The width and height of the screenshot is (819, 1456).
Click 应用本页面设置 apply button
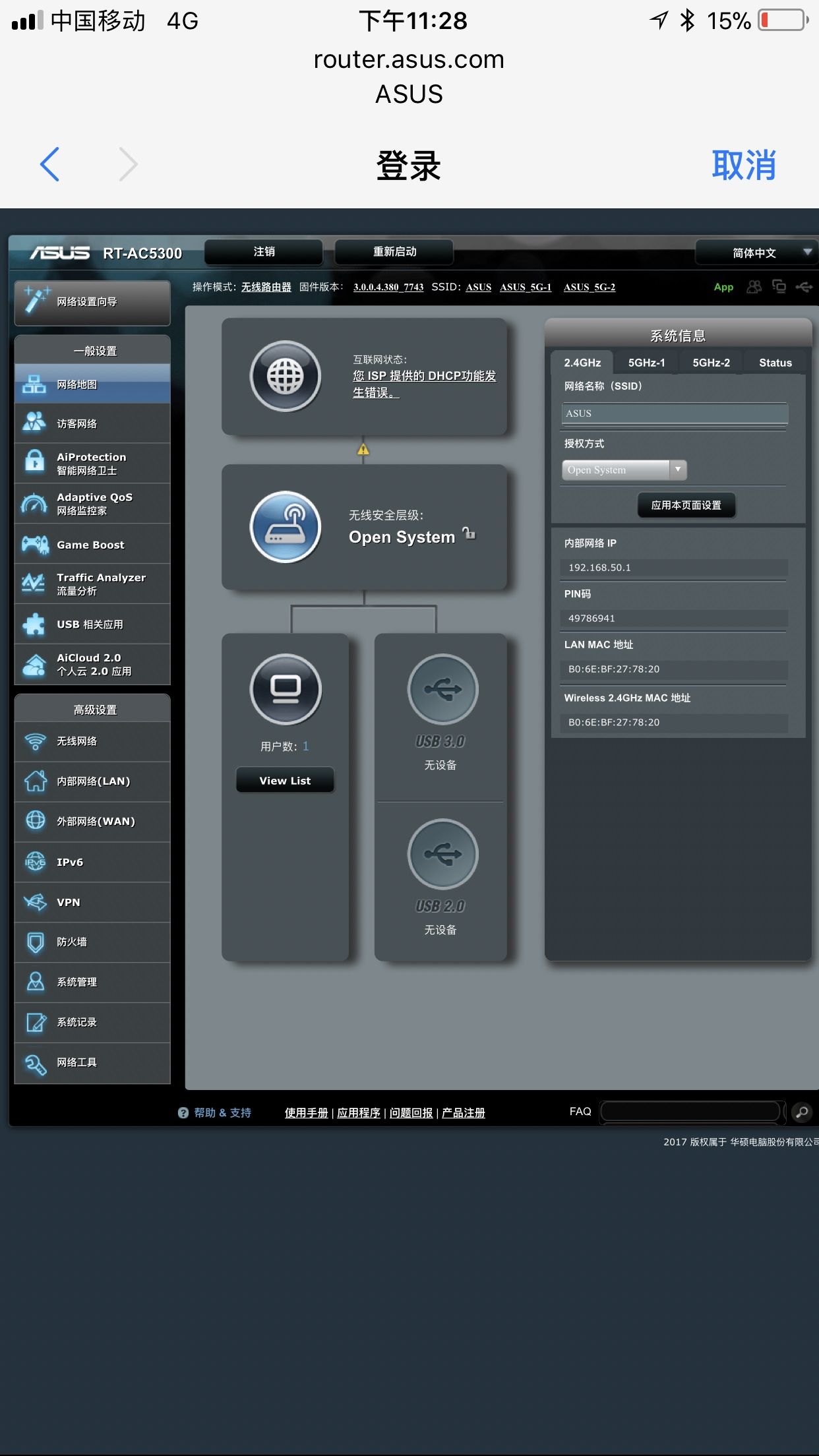coord(686,505)
